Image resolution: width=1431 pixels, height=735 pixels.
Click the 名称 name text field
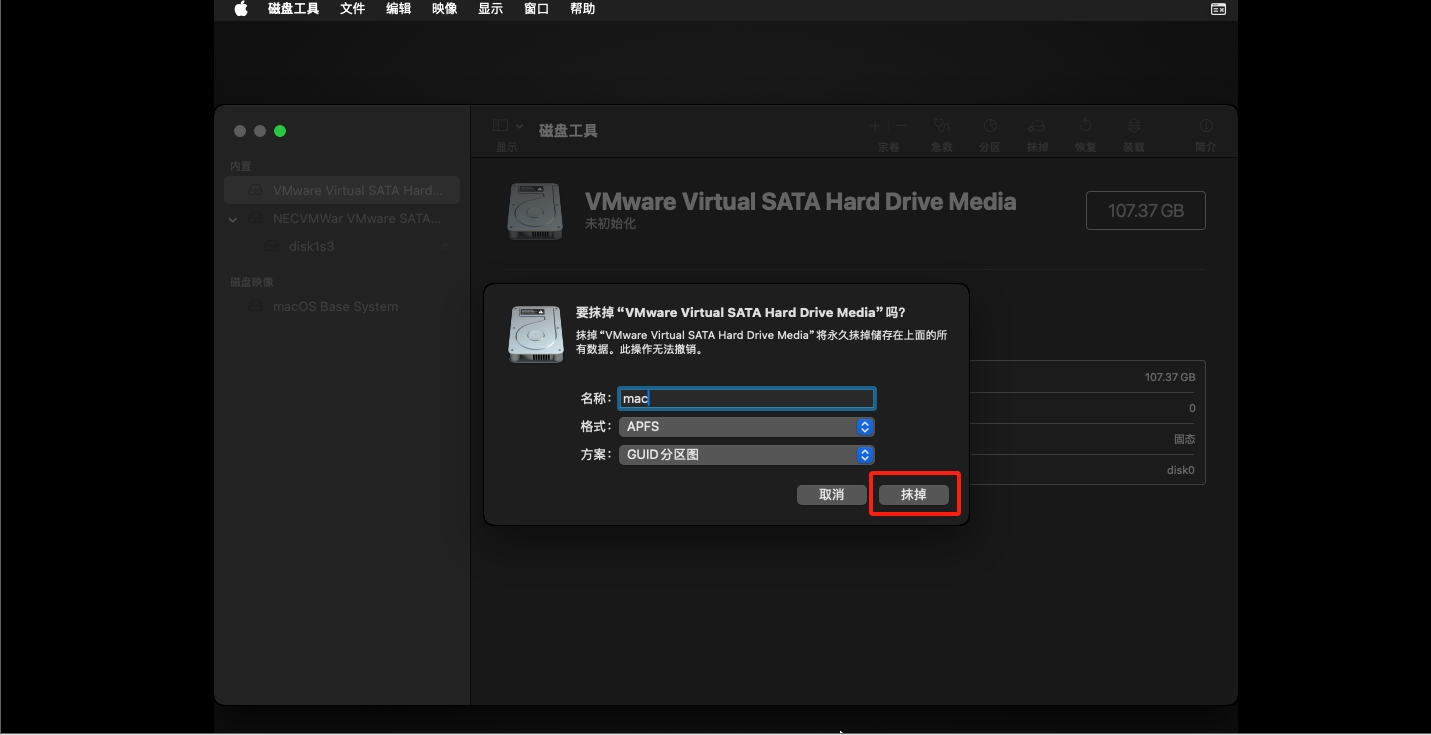(746, 399)
